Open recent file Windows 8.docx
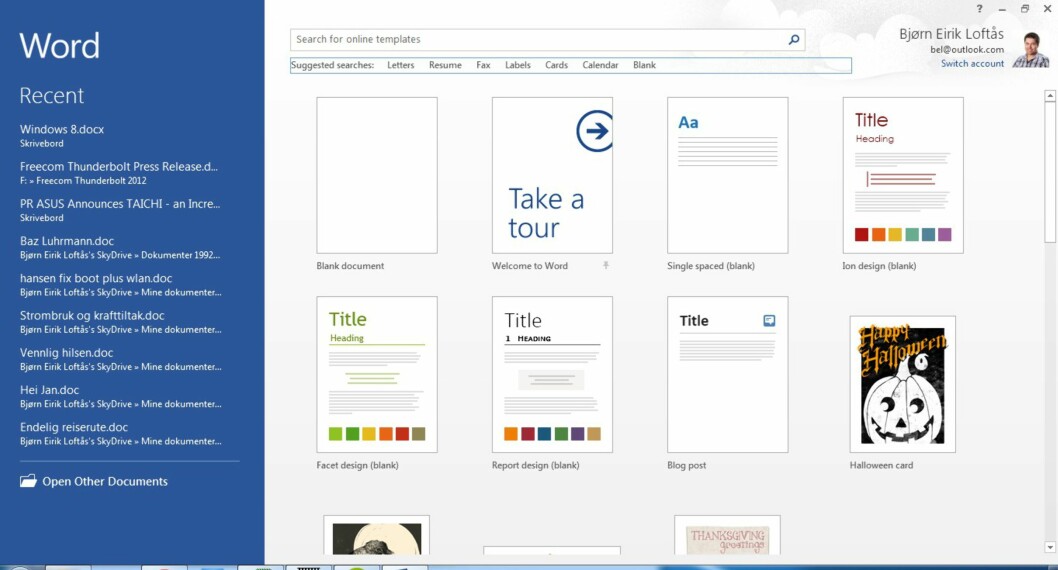Screen dimensions: 1058x570 (x=62, y=135)
